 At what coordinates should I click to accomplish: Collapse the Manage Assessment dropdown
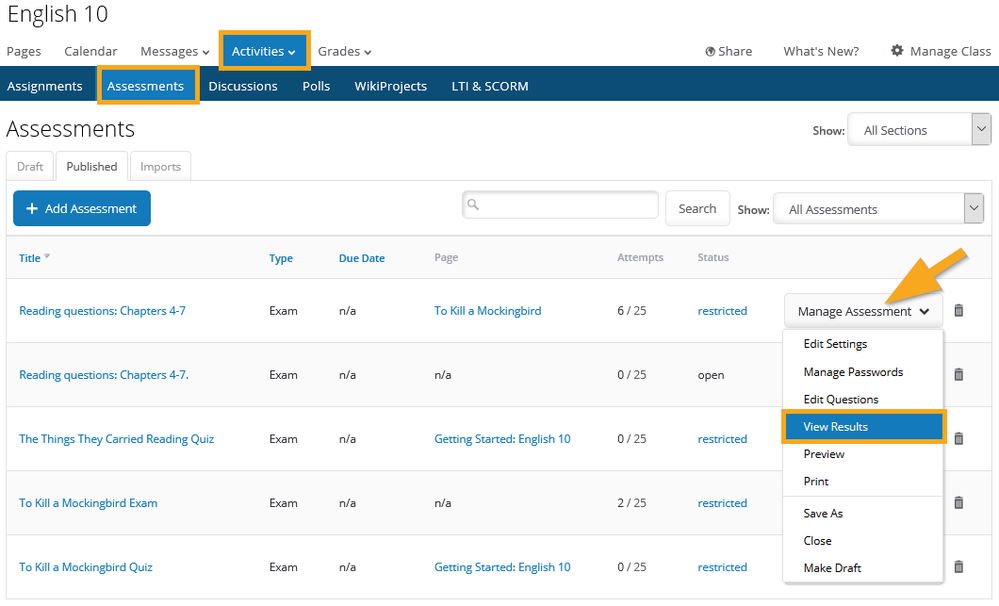click(x=863, y=311)
